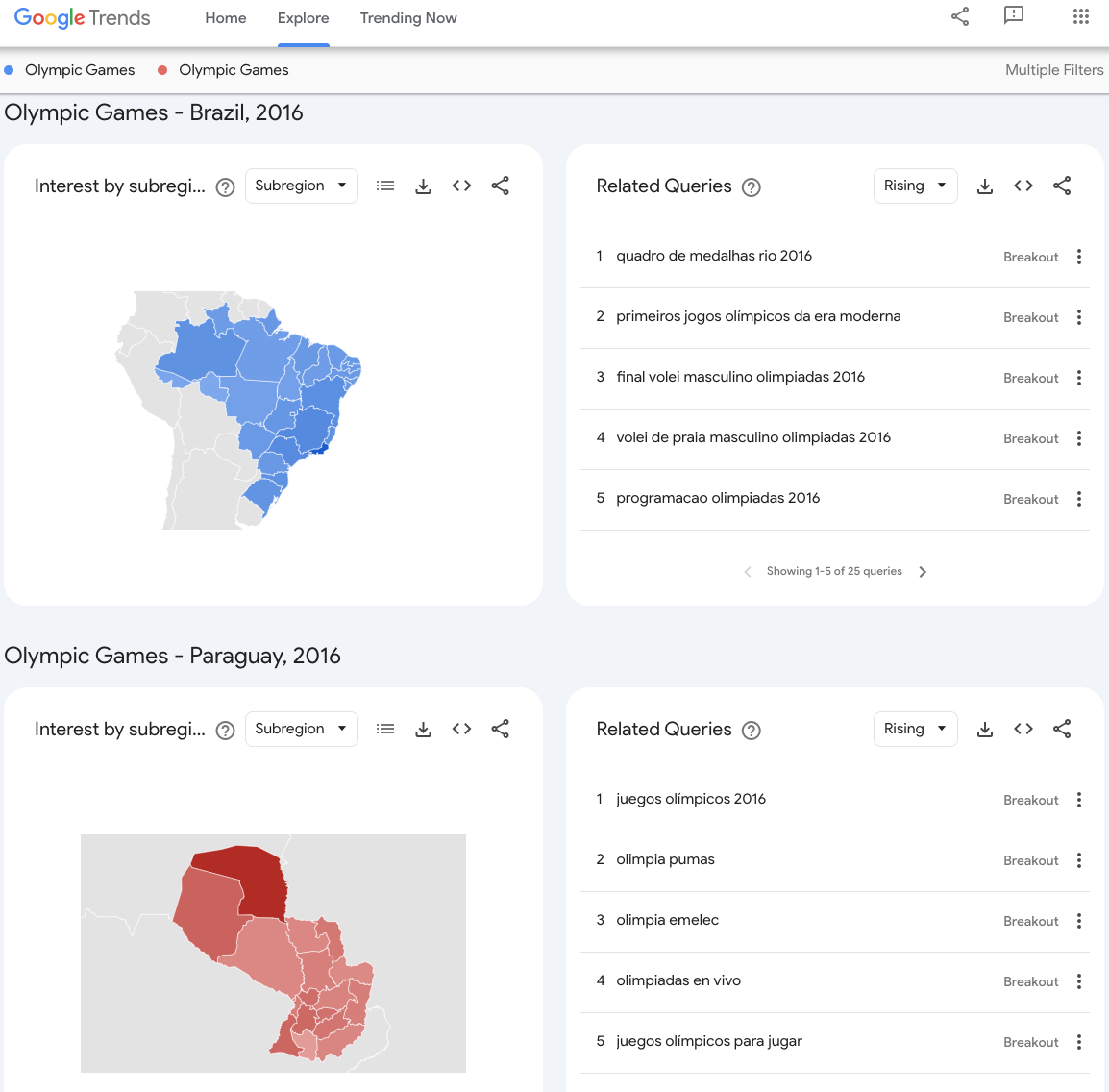Switch Paraguay subregion to list view
Screen dimensions: 1109x1092
[385, 730]
